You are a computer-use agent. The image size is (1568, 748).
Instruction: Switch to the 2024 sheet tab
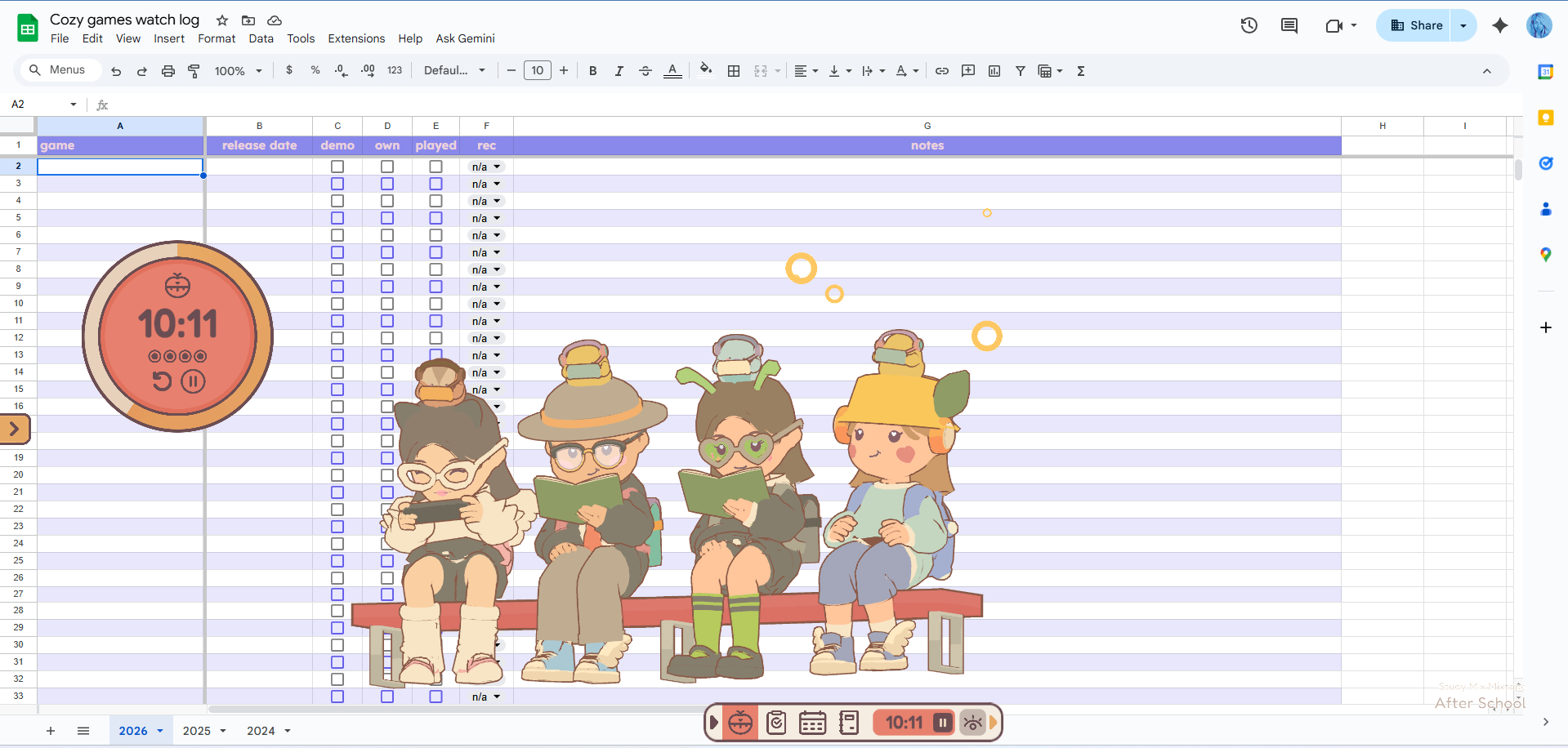260,731
